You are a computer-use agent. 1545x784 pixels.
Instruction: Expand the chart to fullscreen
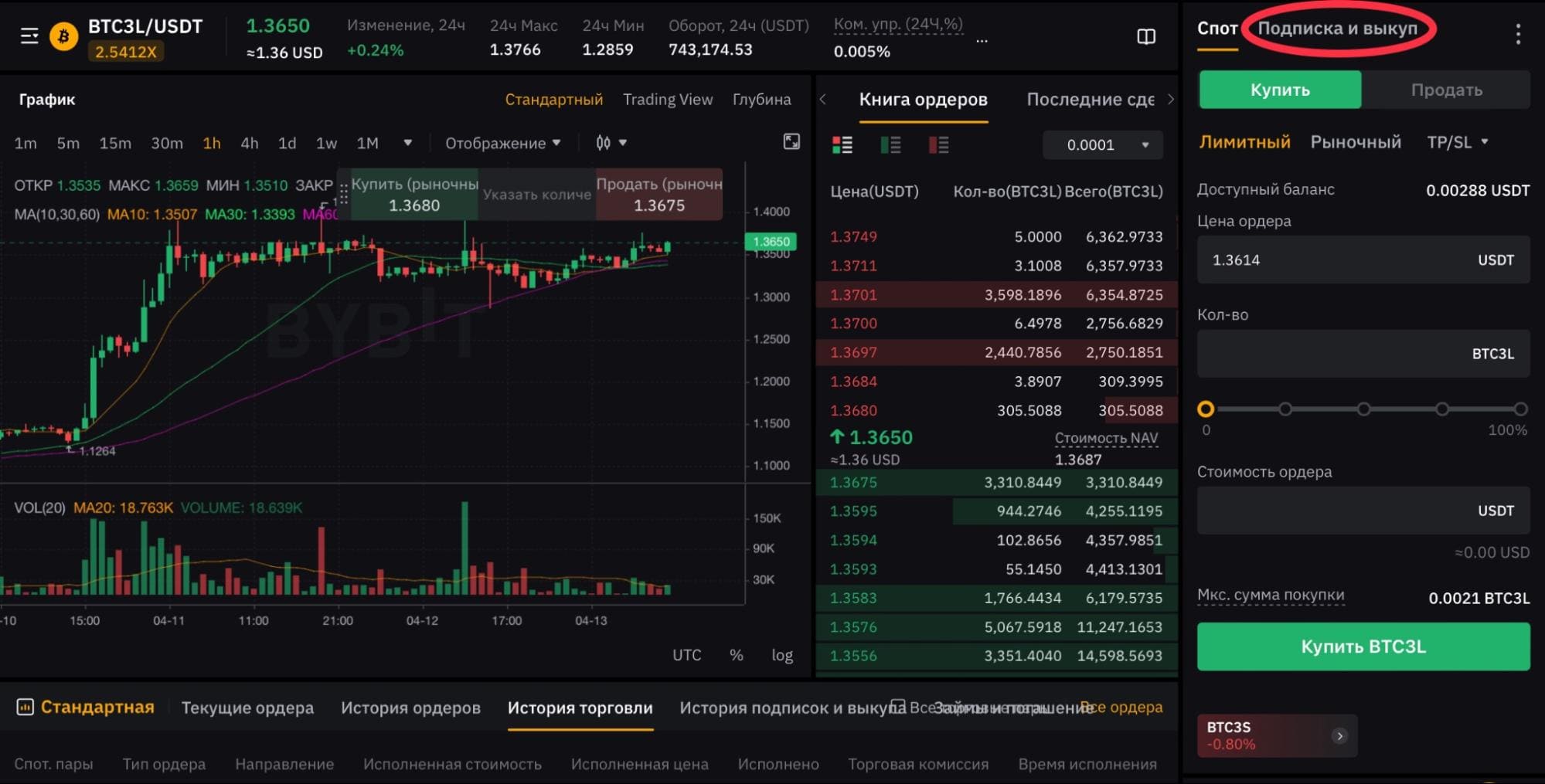pos(791,141)
